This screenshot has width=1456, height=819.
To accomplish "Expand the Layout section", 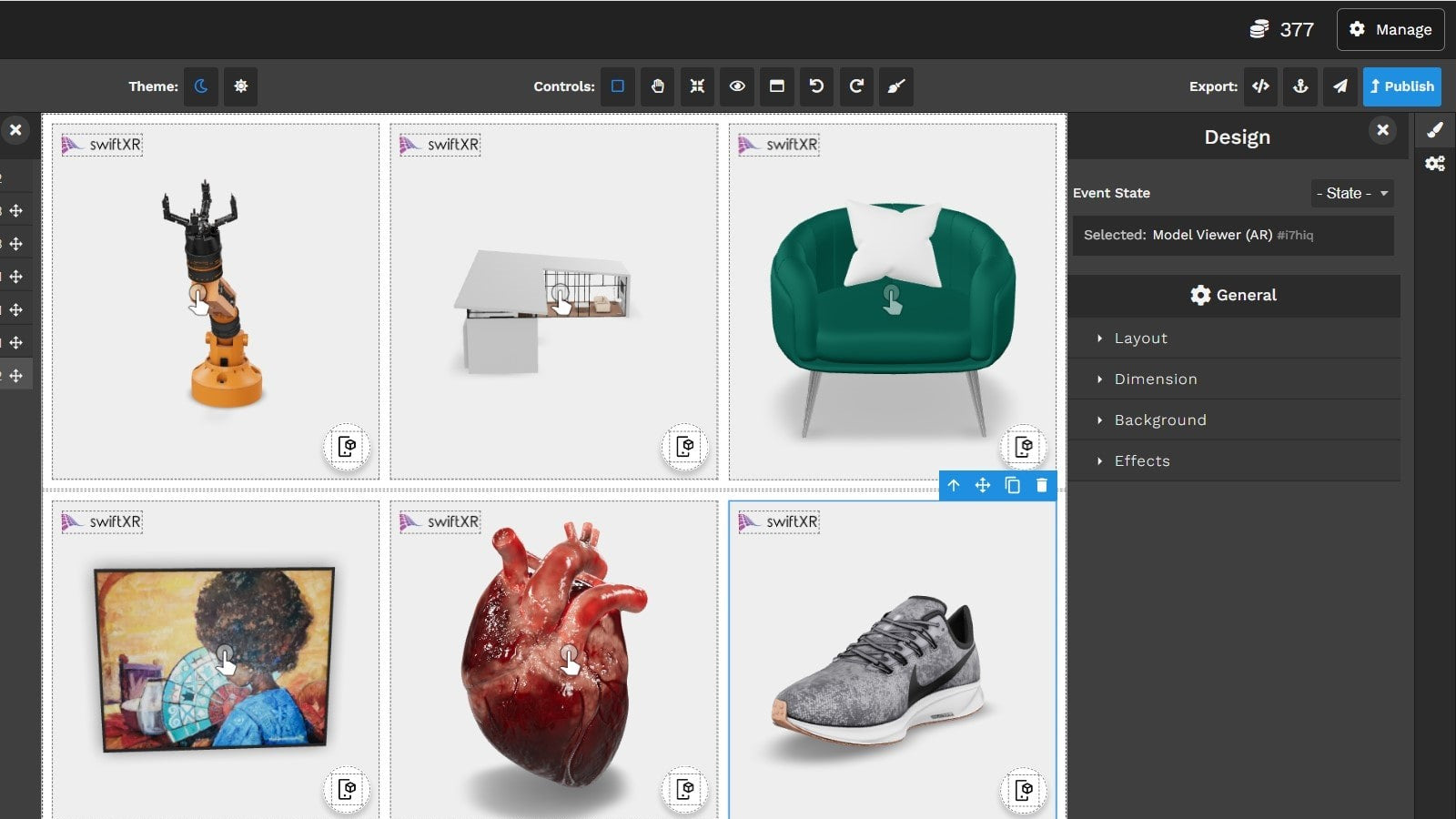I will click(1142, 338).
